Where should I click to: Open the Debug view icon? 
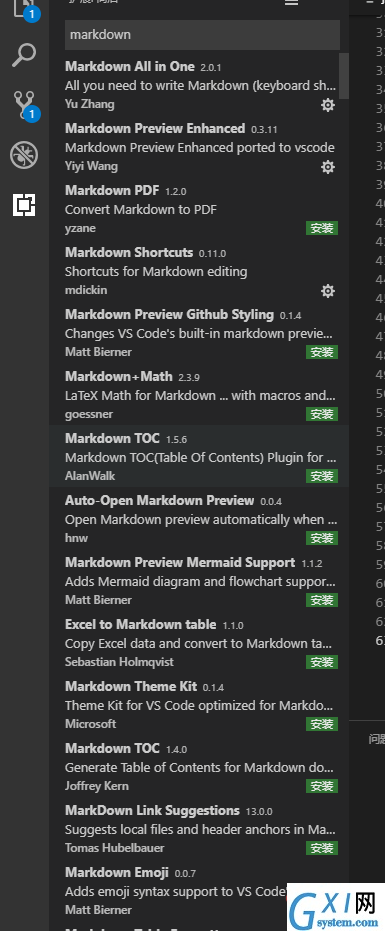coord(24,156)
